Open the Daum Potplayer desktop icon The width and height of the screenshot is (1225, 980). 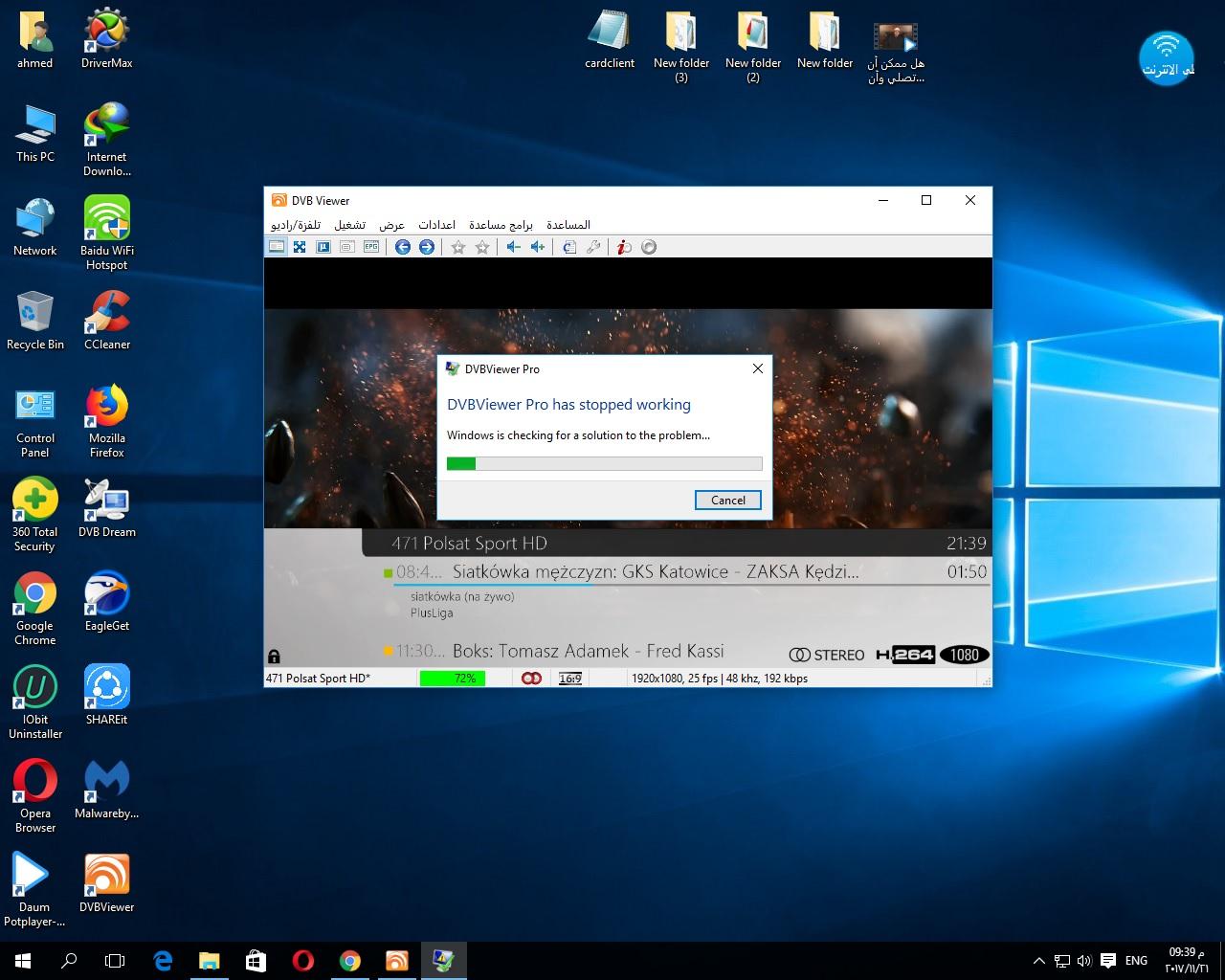[34, 890]
